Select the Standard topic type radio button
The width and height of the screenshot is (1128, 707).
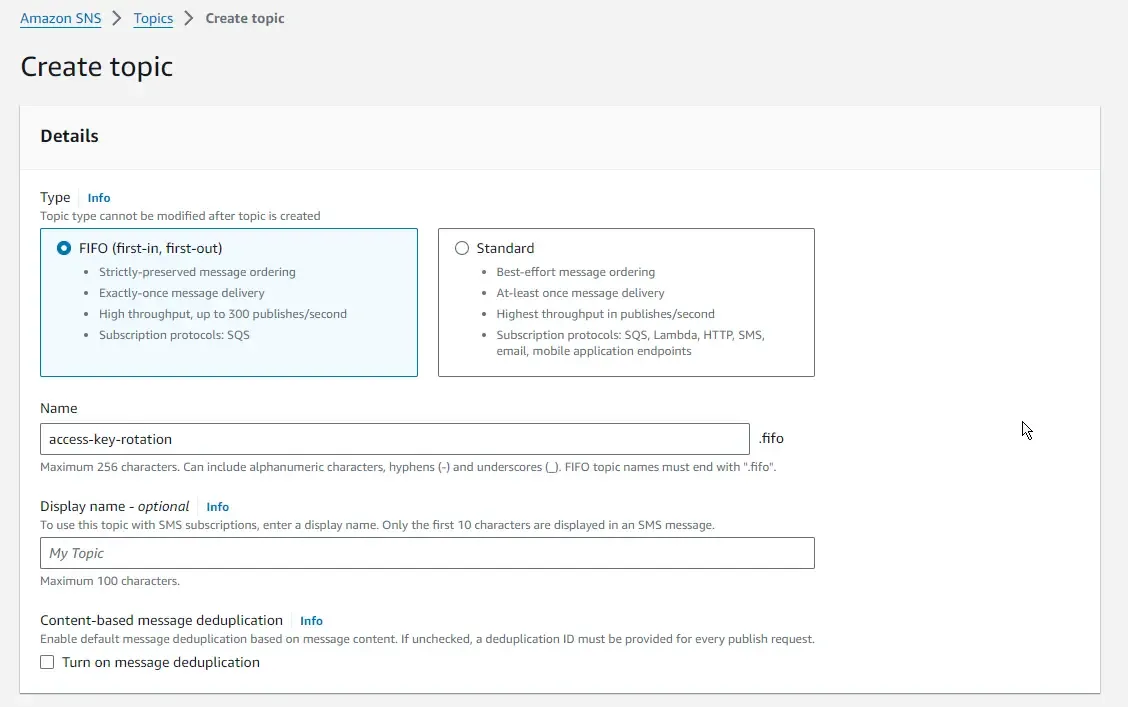461,248
